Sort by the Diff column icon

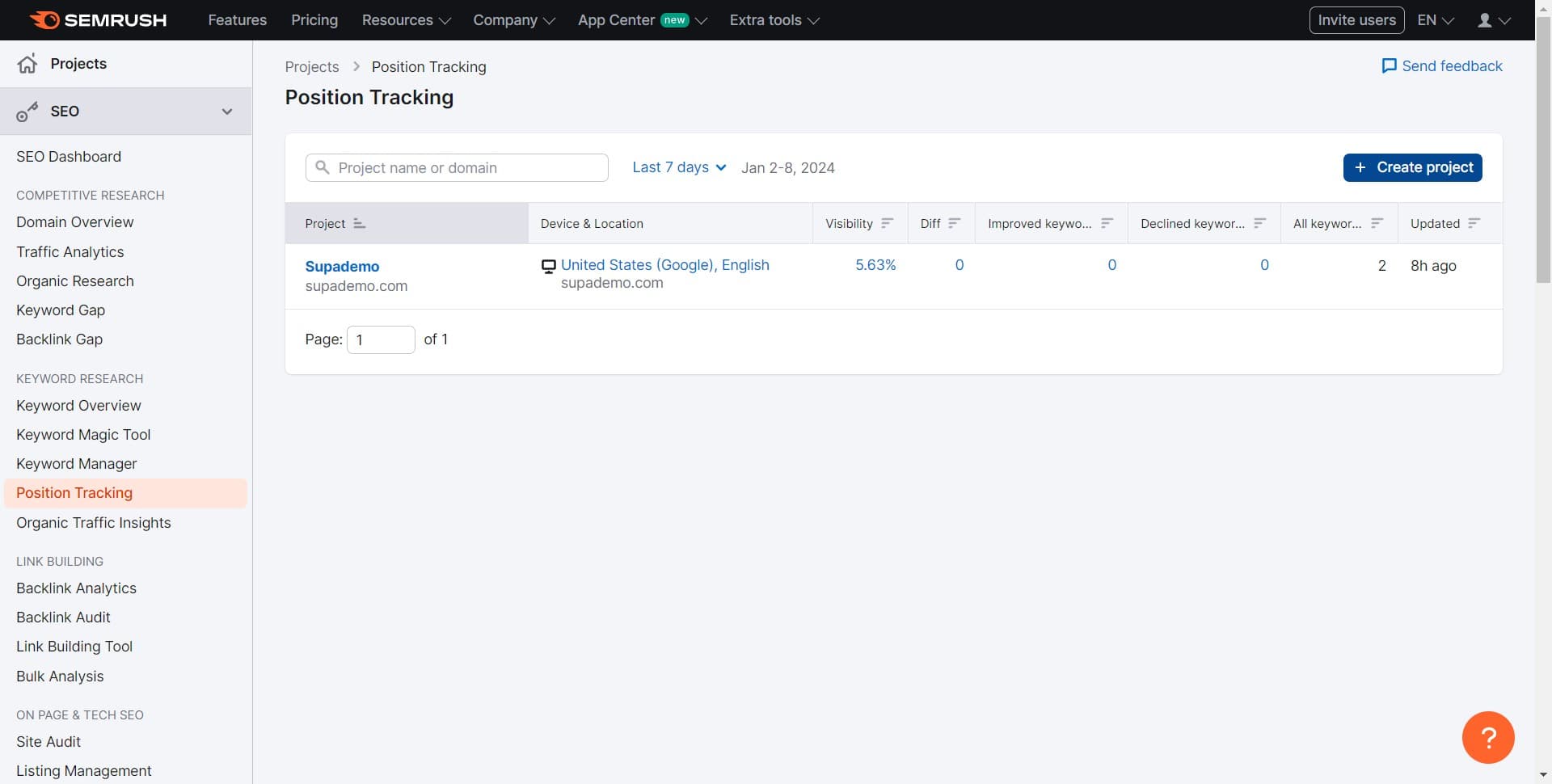[x=954, y=224]
